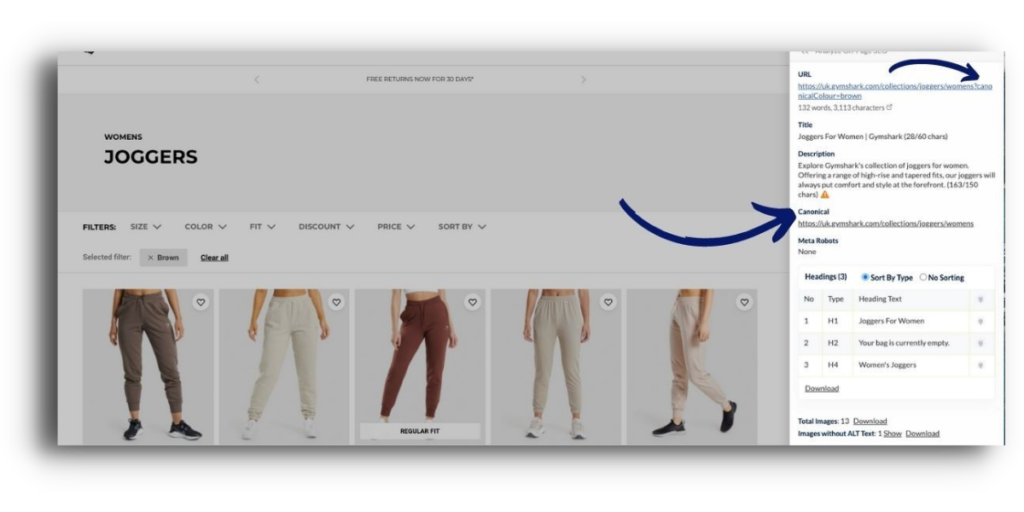
Task: Click the Headings (3) label
Action: click(825, 277)
